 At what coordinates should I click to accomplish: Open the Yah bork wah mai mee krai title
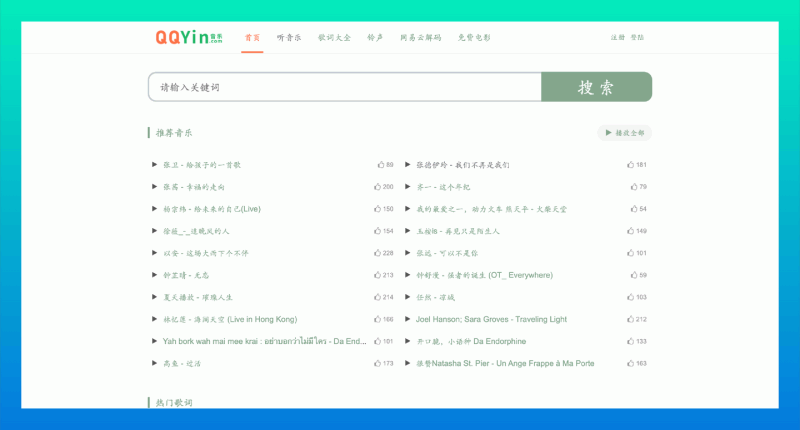264,341
